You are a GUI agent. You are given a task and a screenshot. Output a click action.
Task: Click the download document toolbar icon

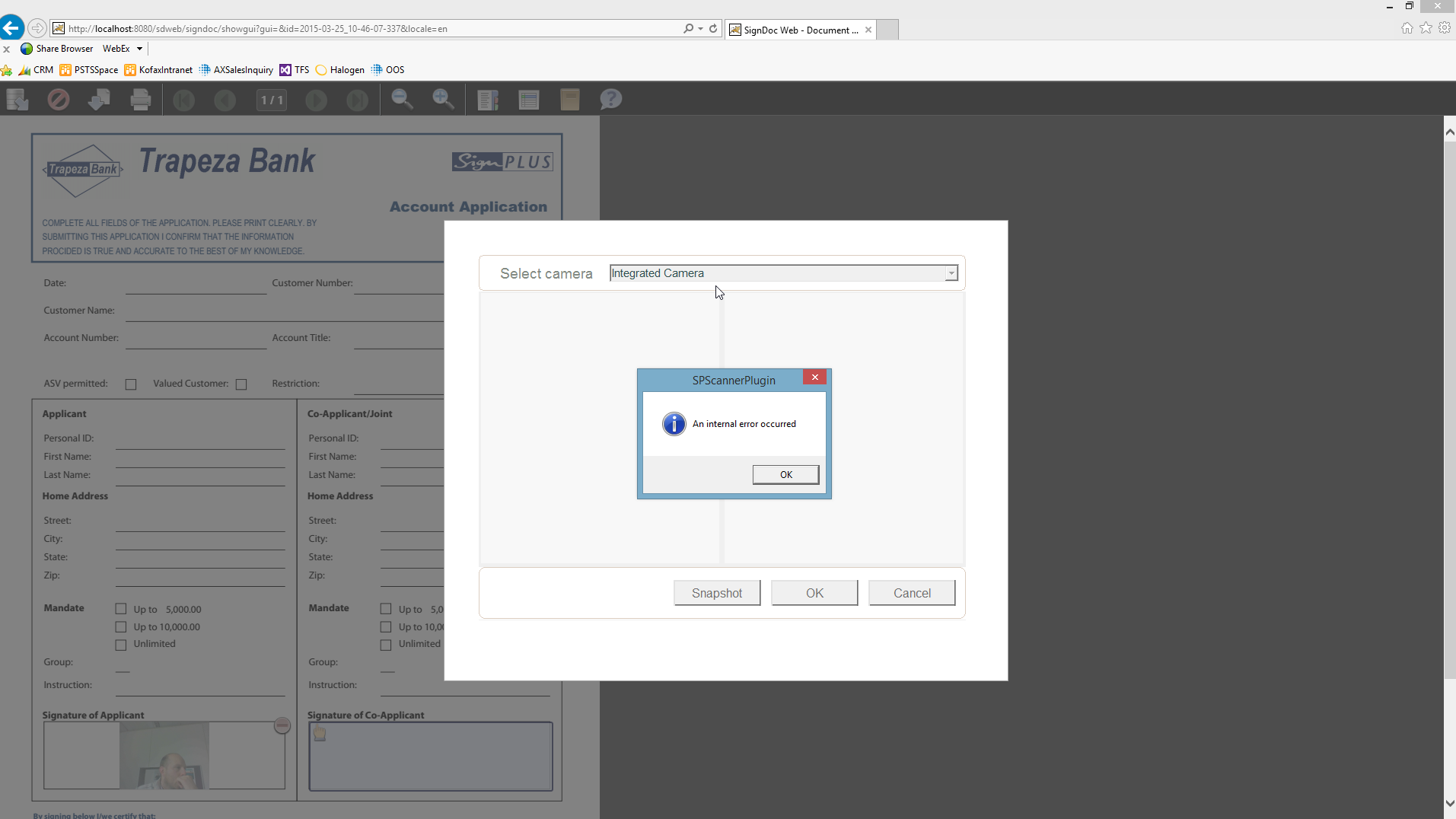click(99, 100)
